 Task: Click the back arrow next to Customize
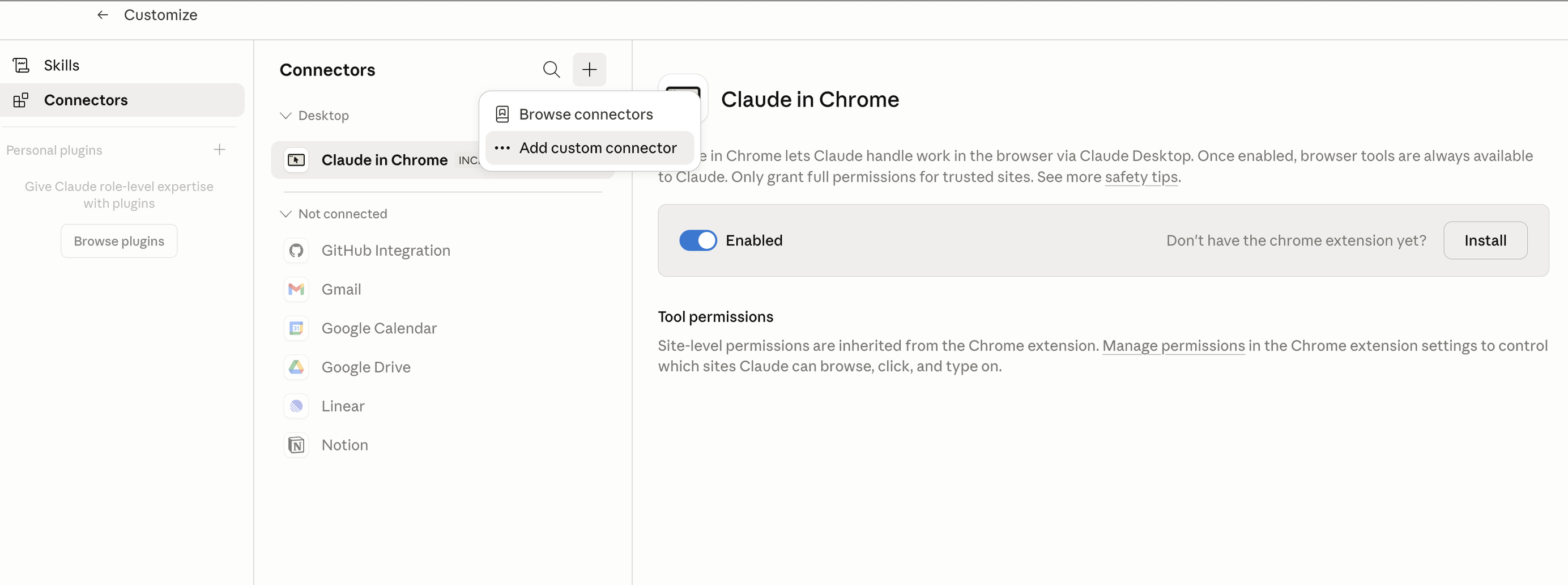pyautogui.click(x=103, y=15)
